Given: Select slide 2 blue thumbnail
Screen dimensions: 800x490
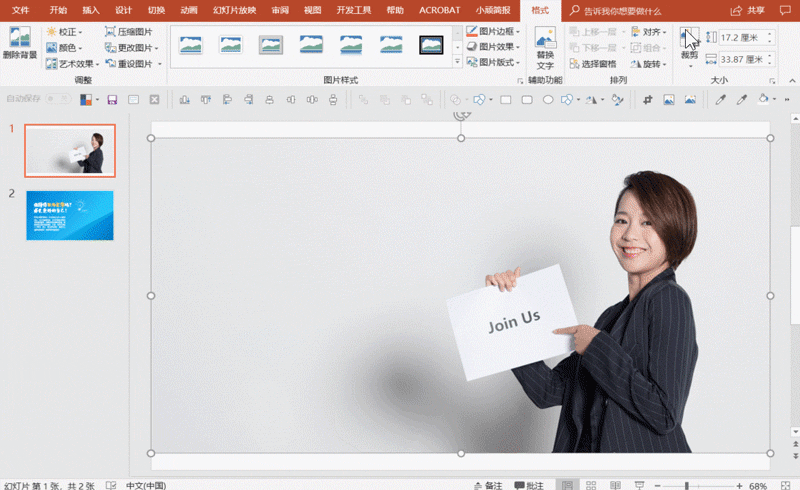Looking at the screenshot, I should 70,215.
